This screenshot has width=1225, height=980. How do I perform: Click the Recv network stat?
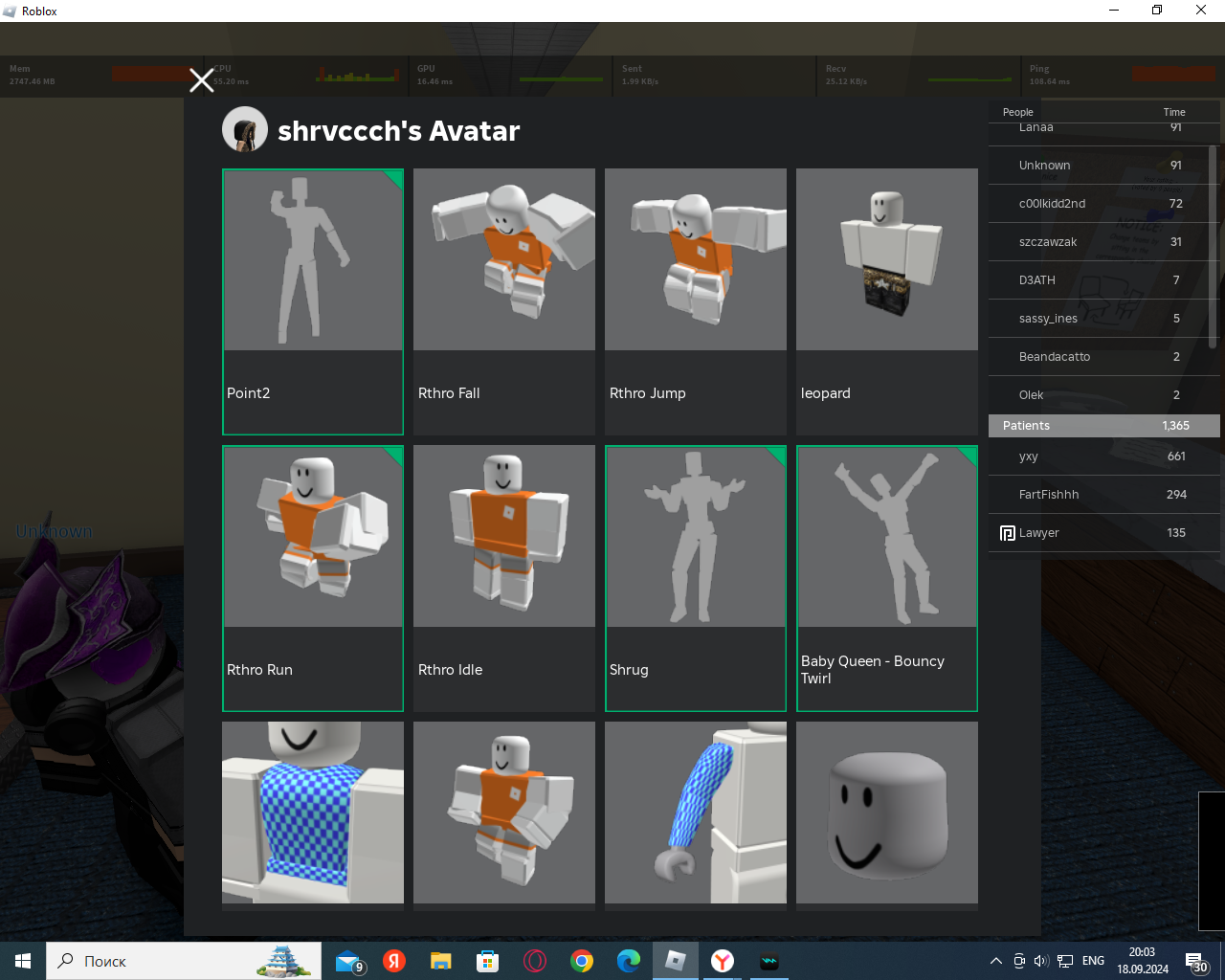pos(920,75)
